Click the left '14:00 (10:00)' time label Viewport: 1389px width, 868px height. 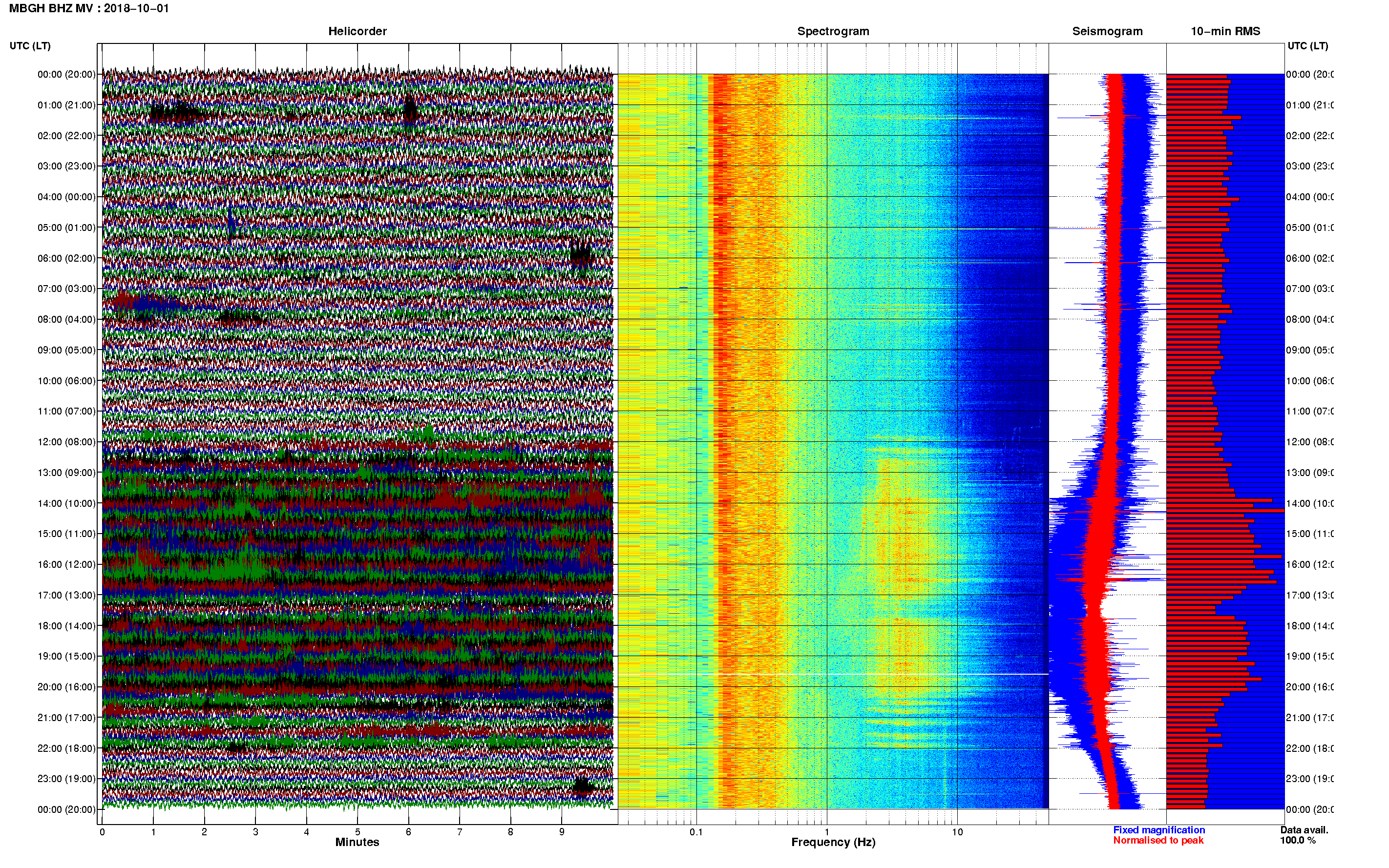[x=66, y=503]
